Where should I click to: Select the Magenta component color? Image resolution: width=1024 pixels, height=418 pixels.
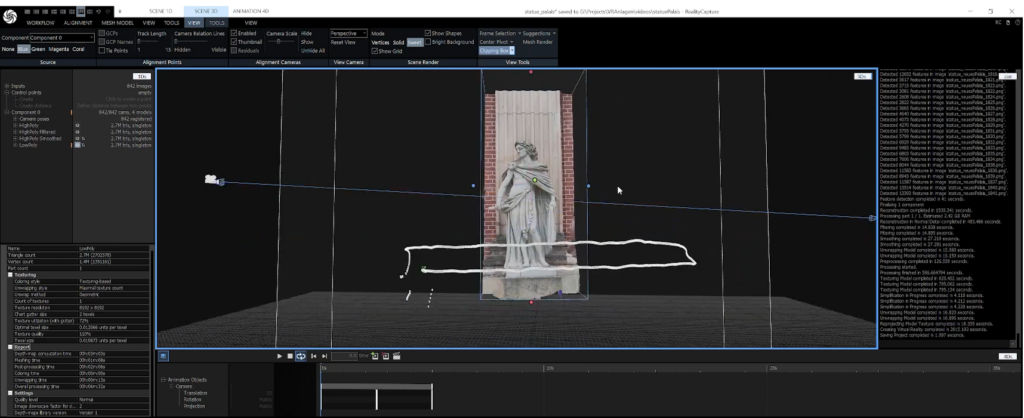[59, 49]
